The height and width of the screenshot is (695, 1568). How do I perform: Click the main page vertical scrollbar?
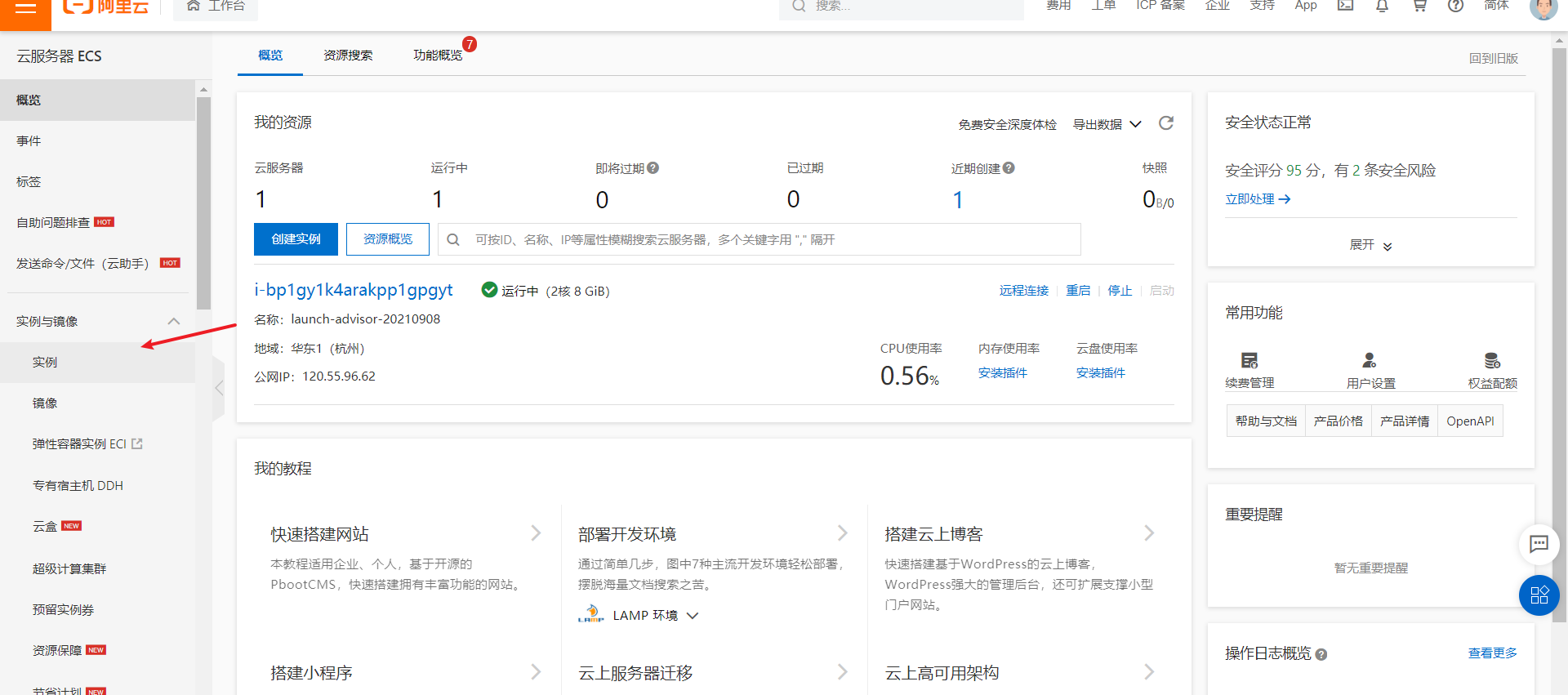(x=1560, y=335)
